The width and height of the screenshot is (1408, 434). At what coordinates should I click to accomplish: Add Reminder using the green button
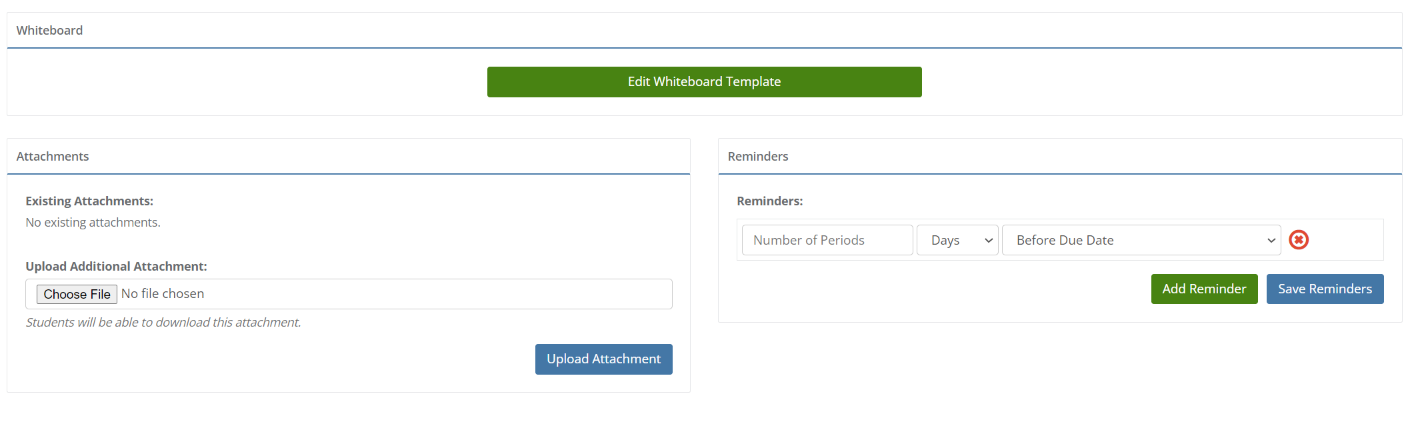[x=1204, y=289]
